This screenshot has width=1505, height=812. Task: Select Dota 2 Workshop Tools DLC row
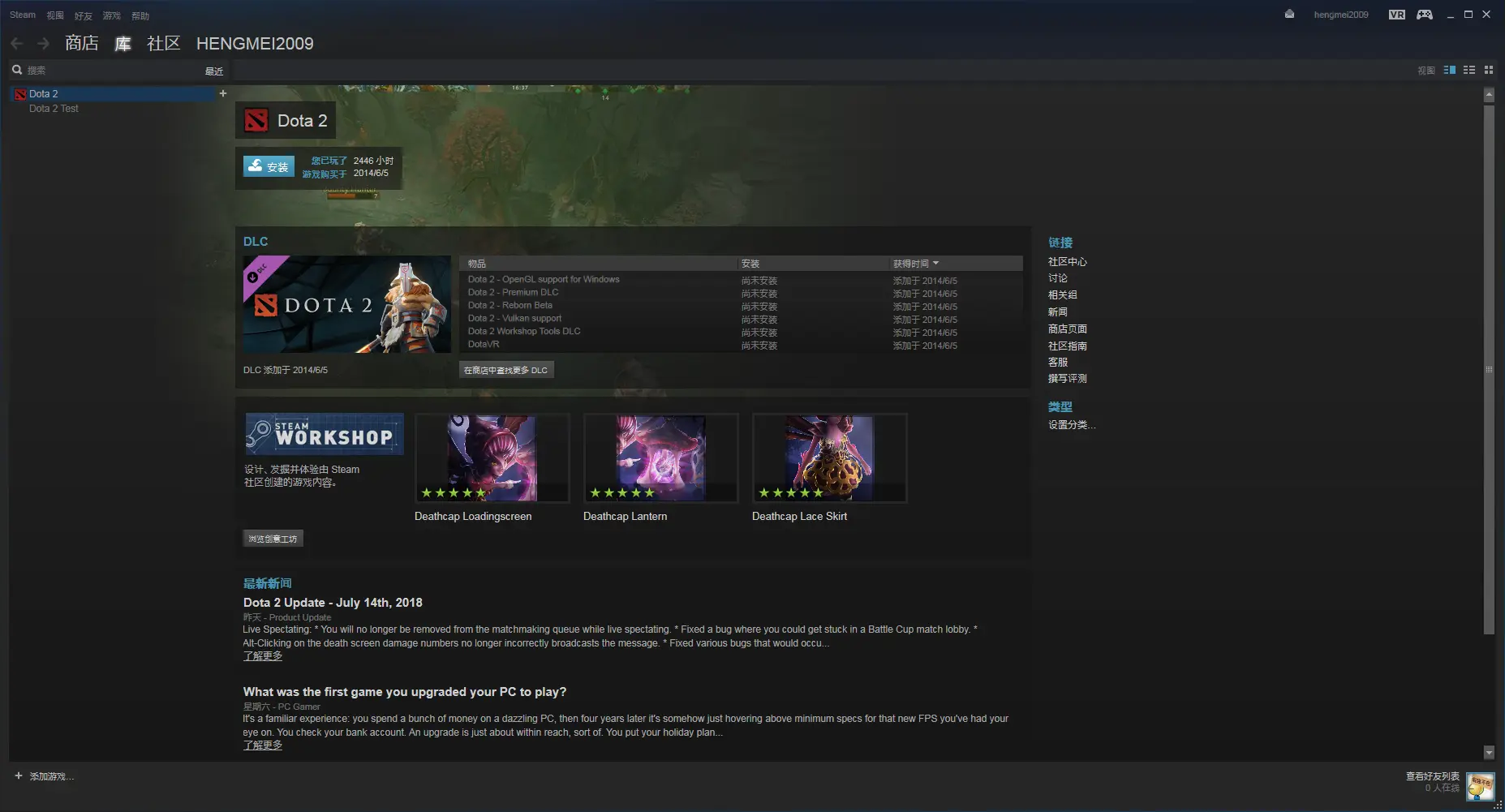pyautogui.click(x=741, y=332)
